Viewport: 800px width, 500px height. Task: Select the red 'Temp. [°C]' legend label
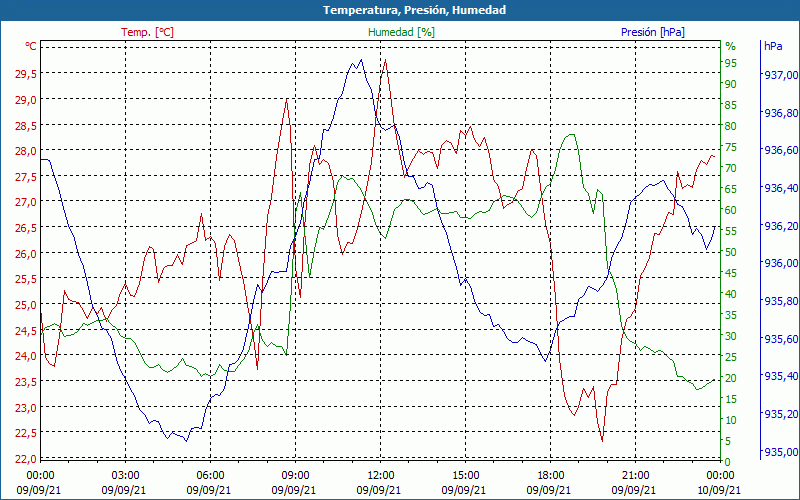(147, 32)
